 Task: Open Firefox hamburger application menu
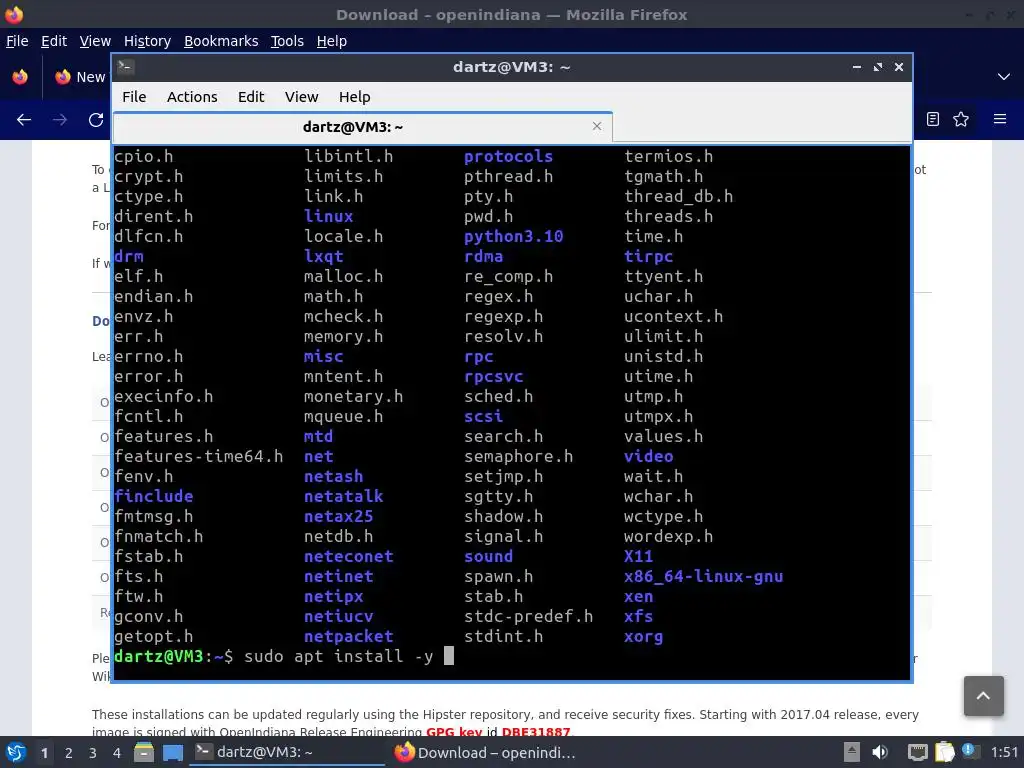pyautogui.click(x=1000, y=119)
